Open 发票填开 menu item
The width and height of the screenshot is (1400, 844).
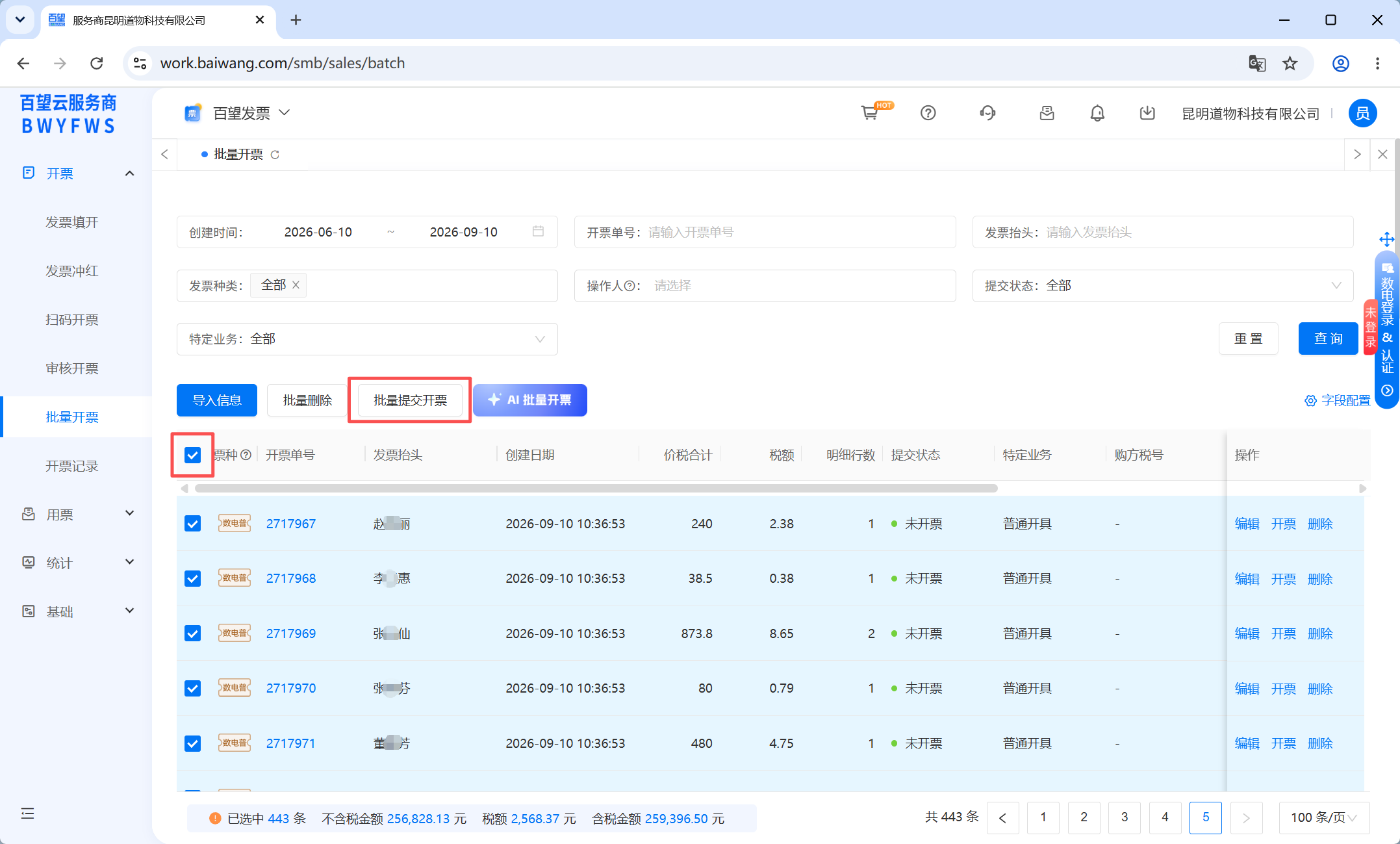pos(72,222)
